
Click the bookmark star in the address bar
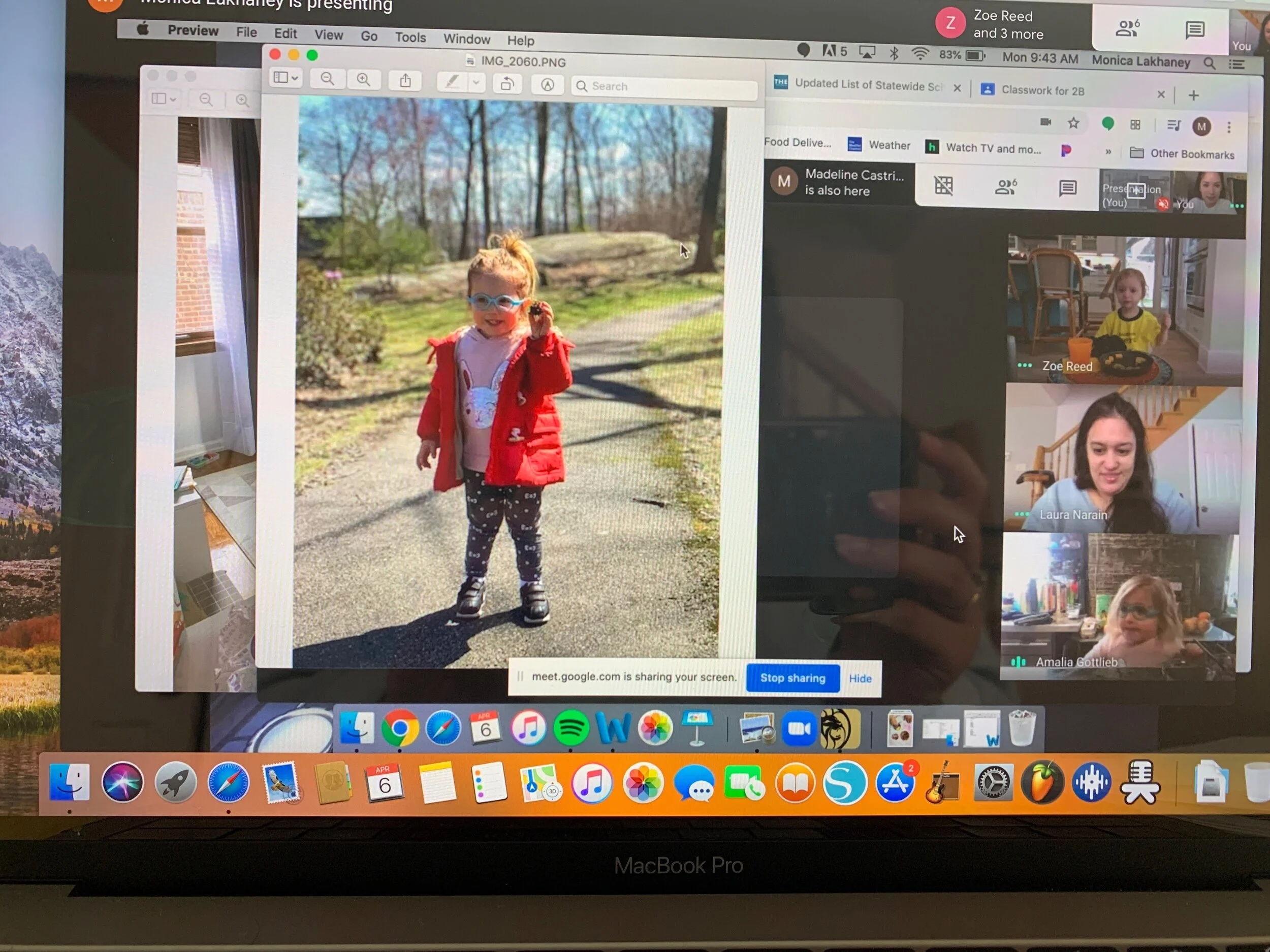tap(1073, 123)
